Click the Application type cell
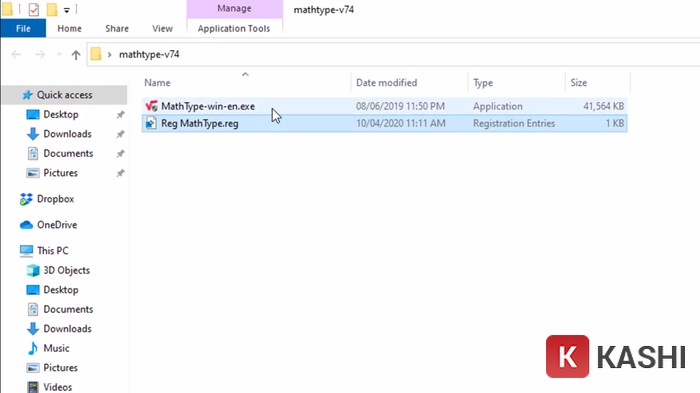 pyautogui.click(x=497, y=106)
